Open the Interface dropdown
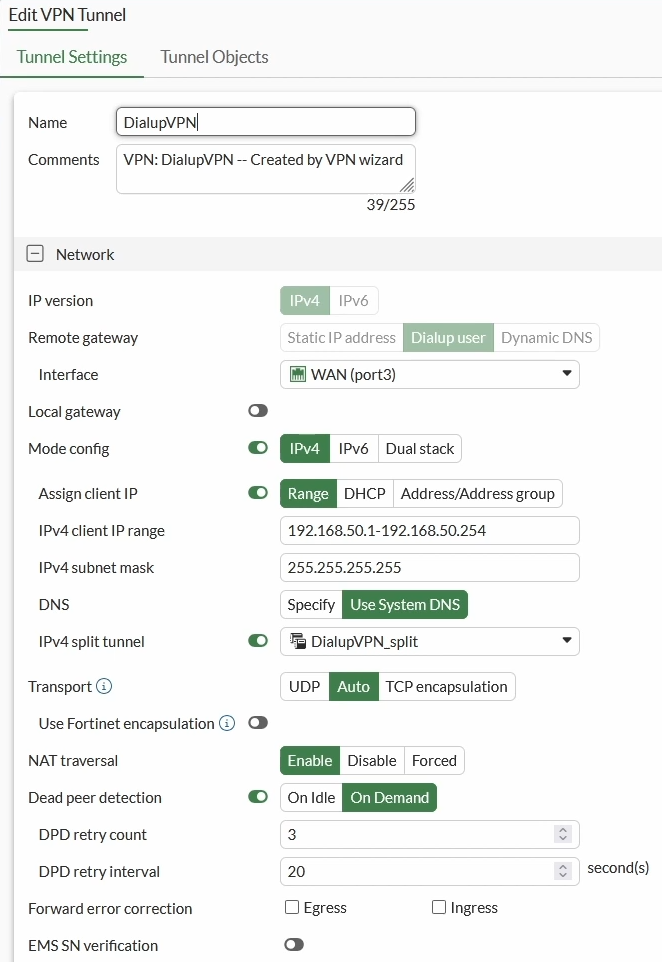The width and height of the screenshot is (662, 962). [x=429, y=374]
